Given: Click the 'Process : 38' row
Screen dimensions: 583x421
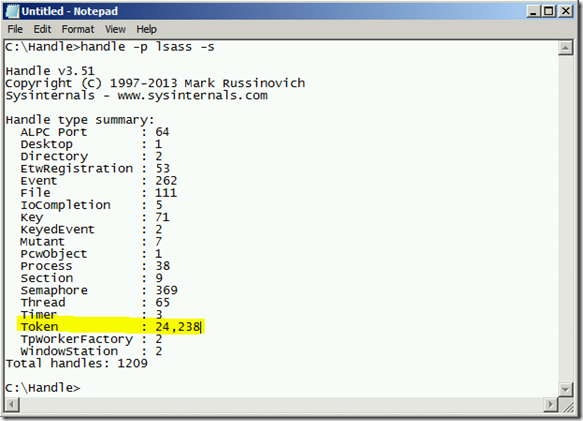Looking at the screenshot, I should click(95, 266).
